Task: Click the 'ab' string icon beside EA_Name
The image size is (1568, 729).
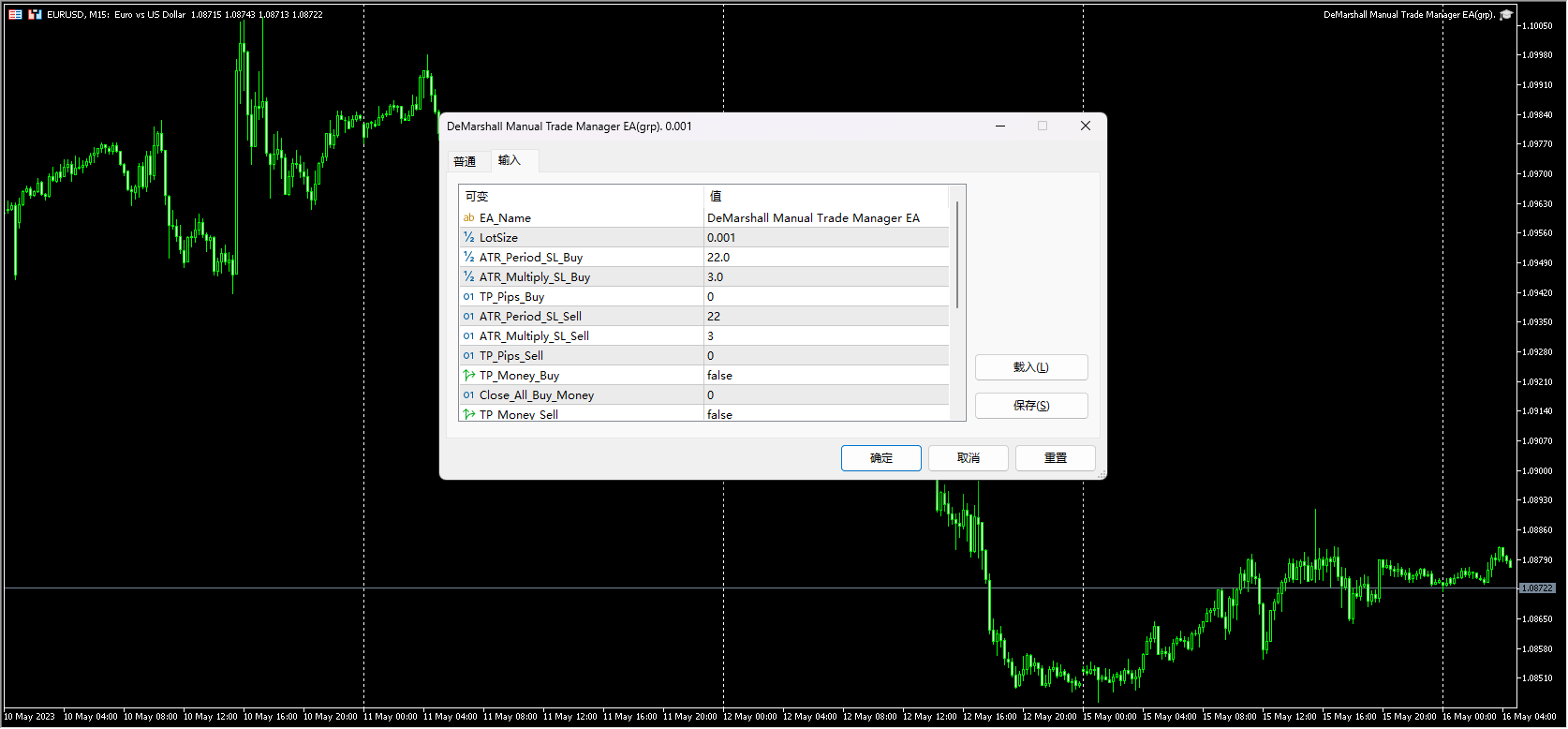Action: tap(468, 218)
